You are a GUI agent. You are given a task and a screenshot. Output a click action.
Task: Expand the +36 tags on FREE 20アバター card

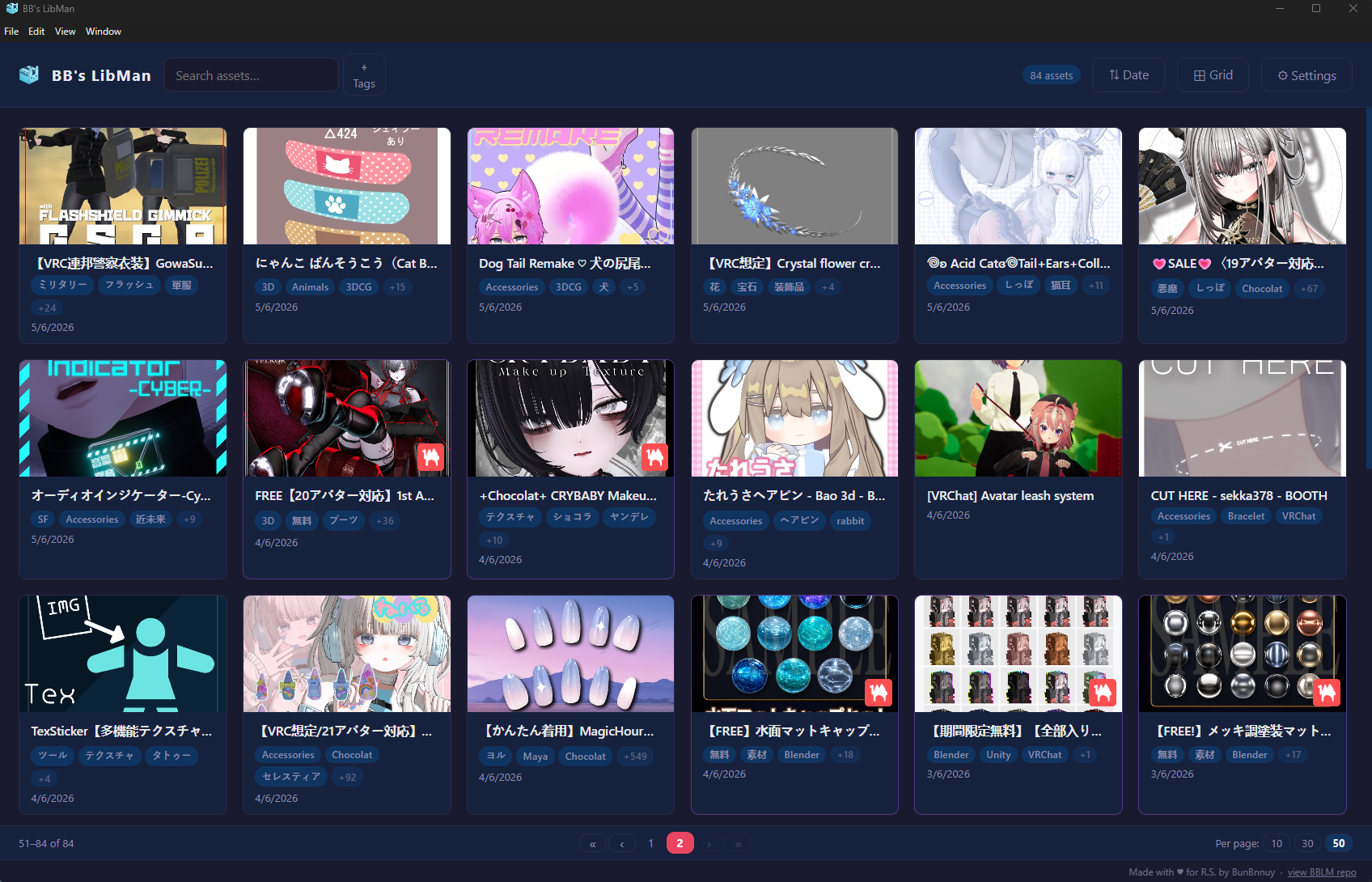coord(385,521)
